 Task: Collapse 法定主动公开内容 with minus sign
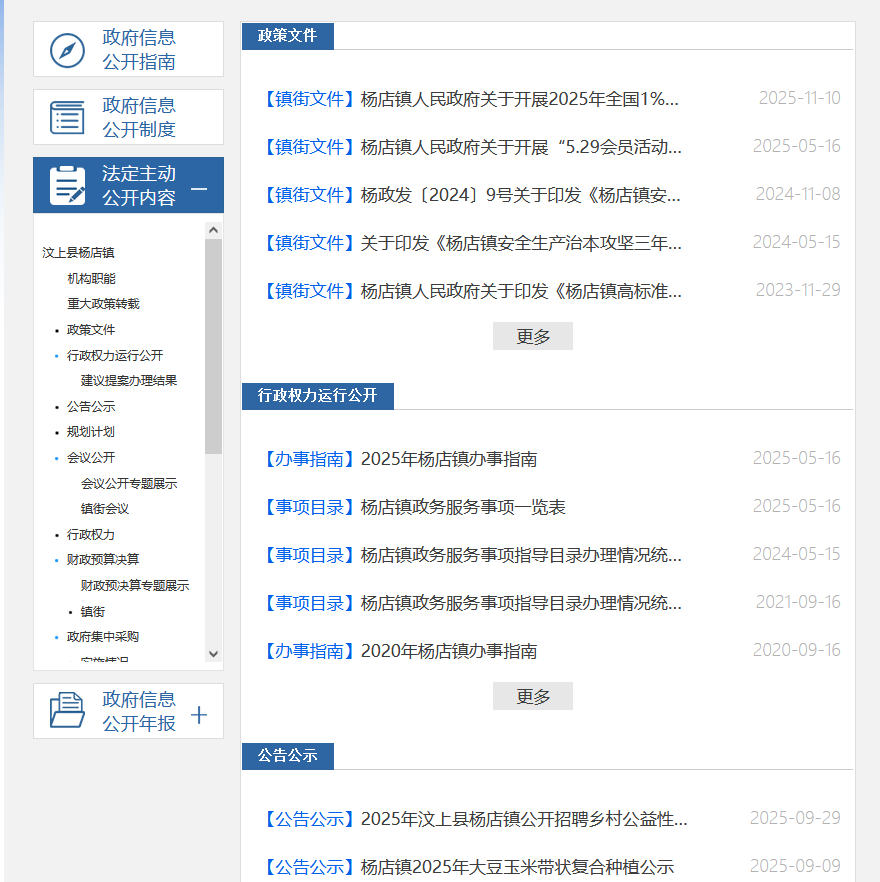pyautogui.click(x=199, y=189)
